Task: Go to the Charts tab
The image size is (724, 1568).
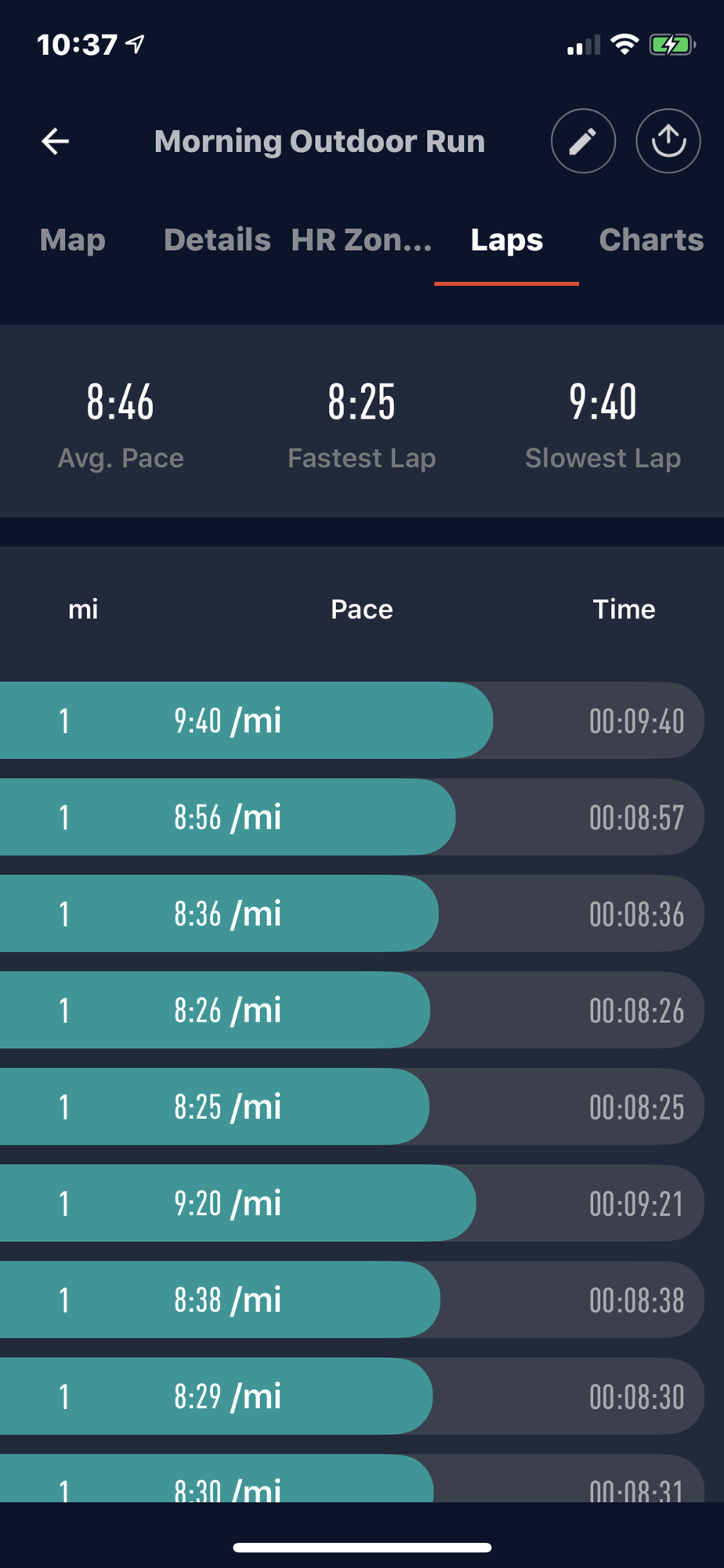Action: [x=651, y=240]
